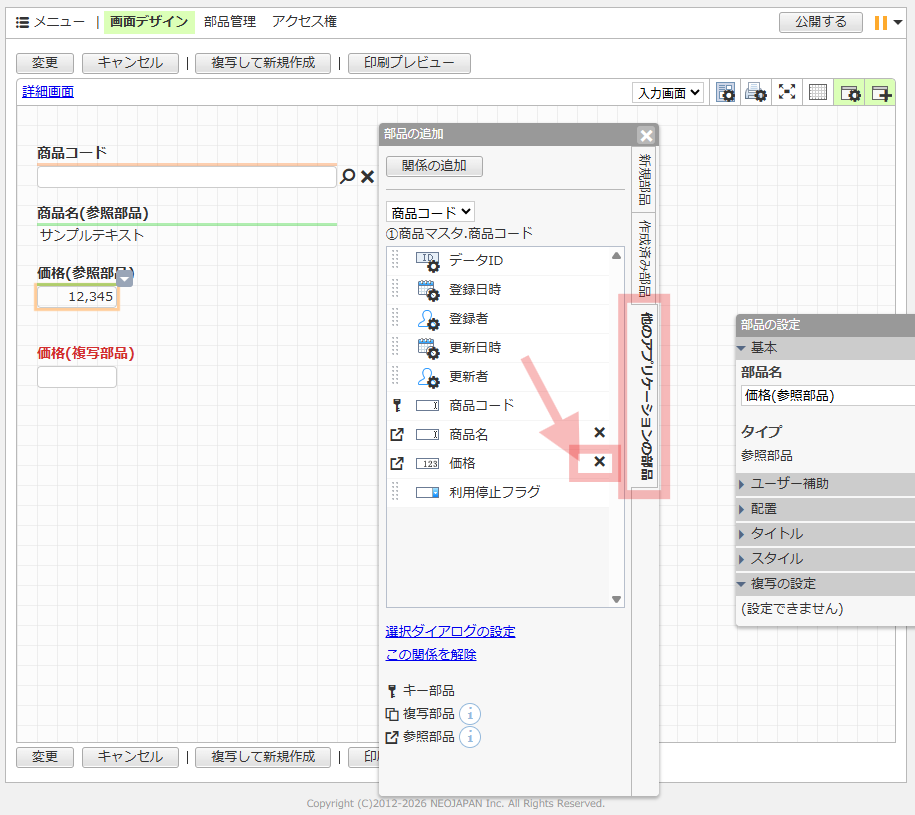Select the 商品名(参照部品) label
This screenshot has height=815, width=915.
[93, 213]
